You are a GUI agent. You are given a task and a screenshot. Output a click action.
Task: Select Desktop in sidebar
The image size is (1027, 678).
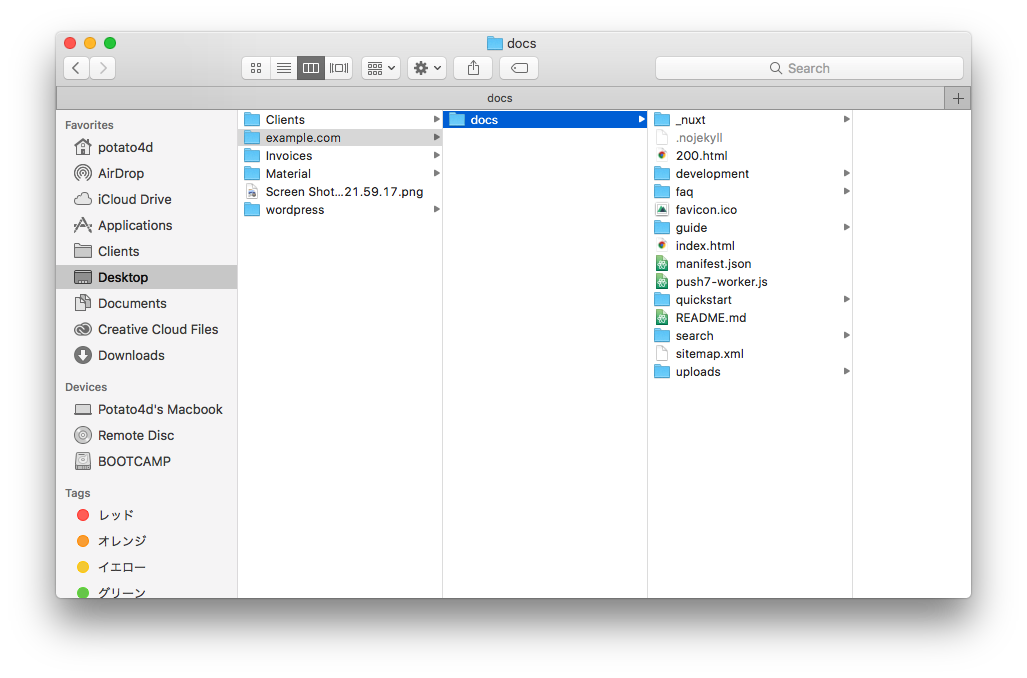pos(147,277)
